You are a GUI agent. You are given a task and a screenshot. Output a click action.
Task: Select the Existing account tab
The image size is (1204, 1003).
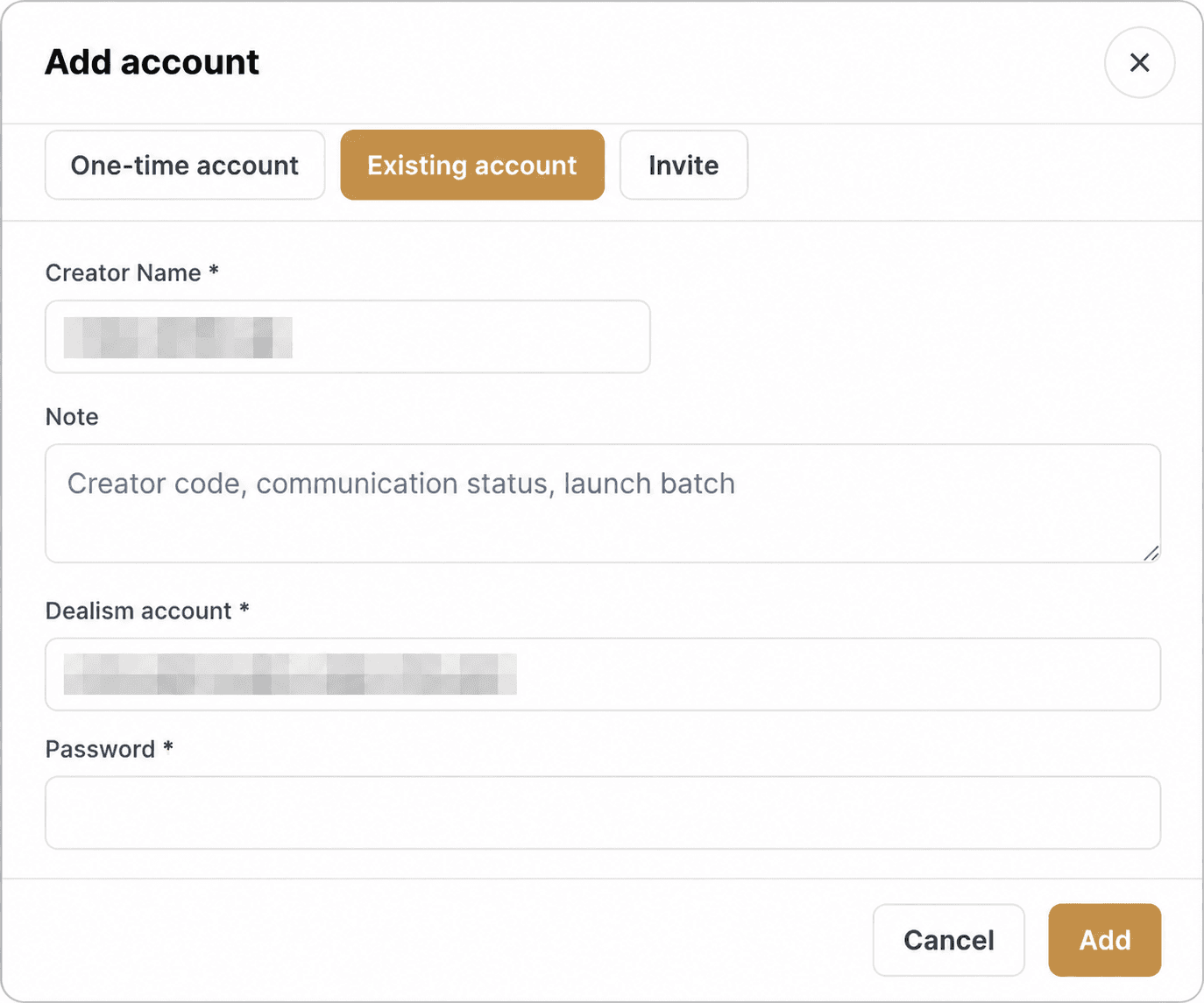472,165
